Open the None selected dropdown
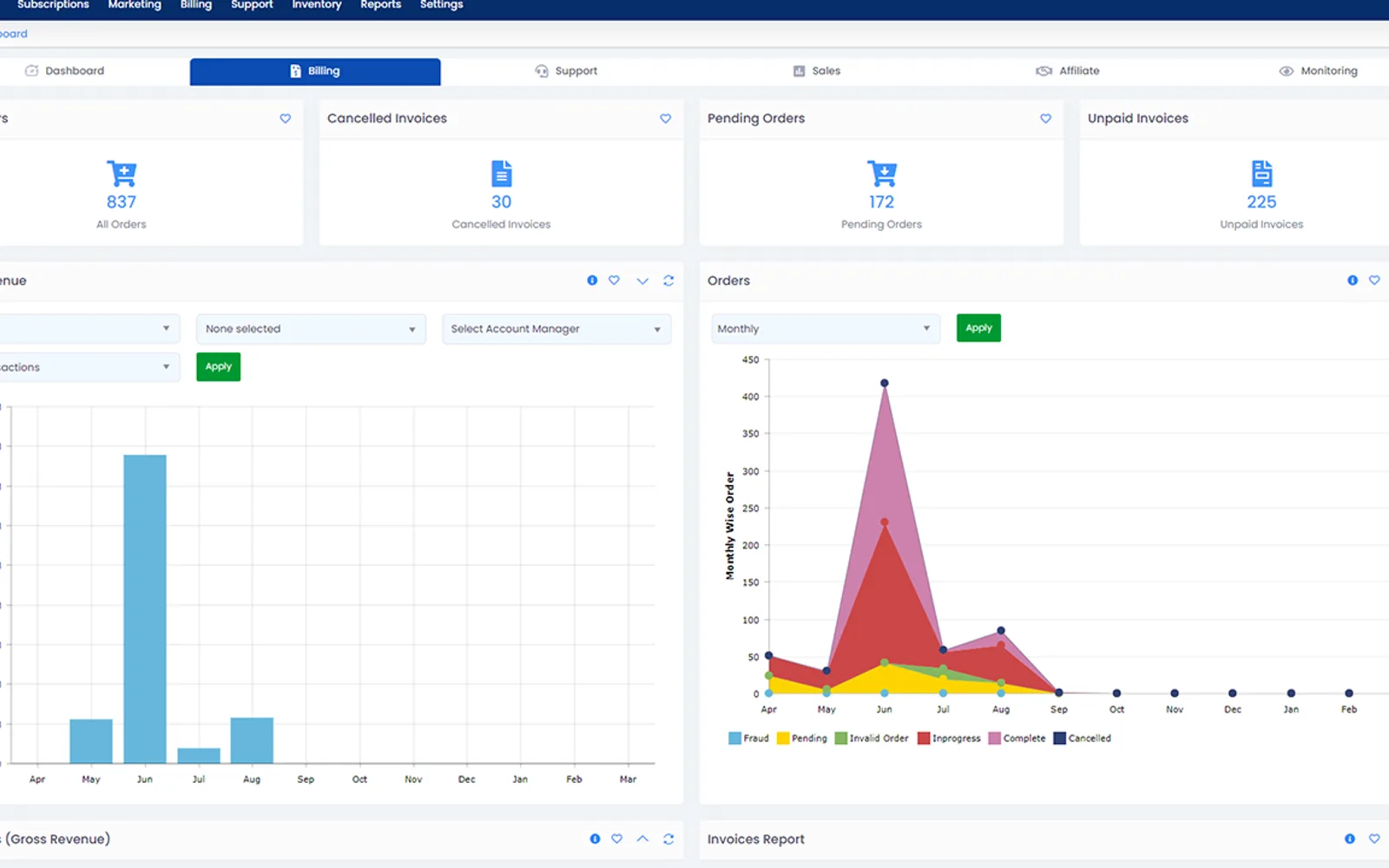The width and height of the screenshot is (1389, 868). coord(311,329)
